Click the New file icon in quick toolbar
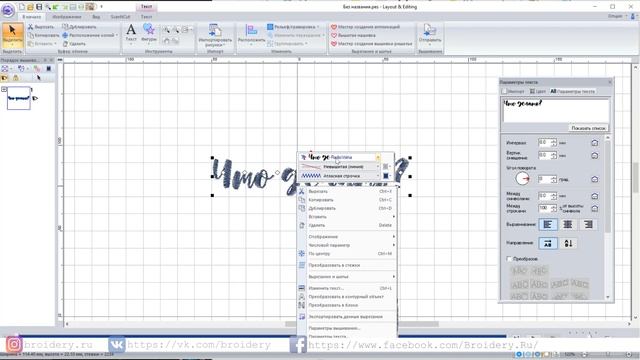Screen dimensions: 640x360 [x=22, y=7]
